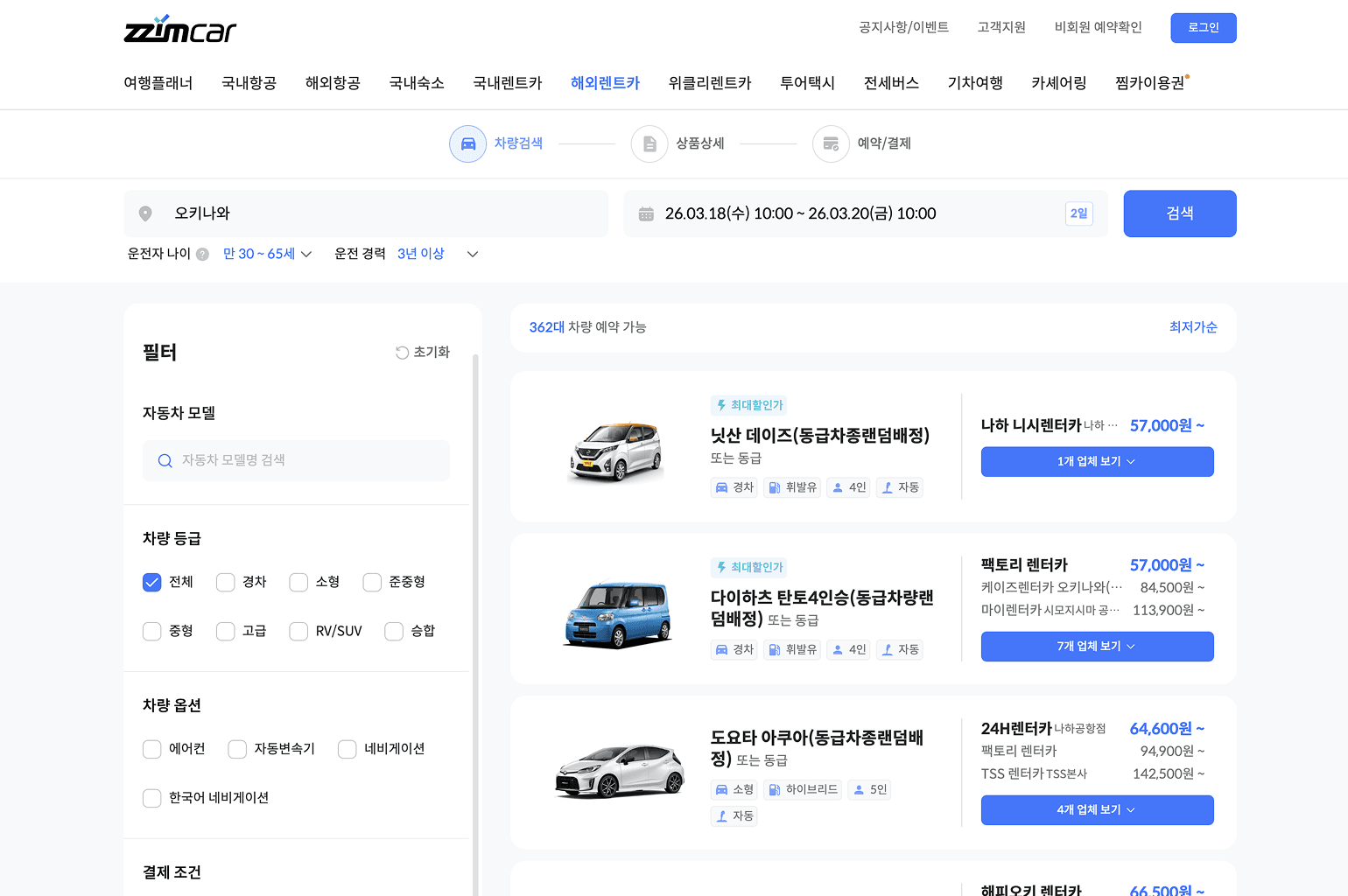The image size is (1348, 896).
Task: Click the 상품상세 document step icon
Action: [649, 143]
